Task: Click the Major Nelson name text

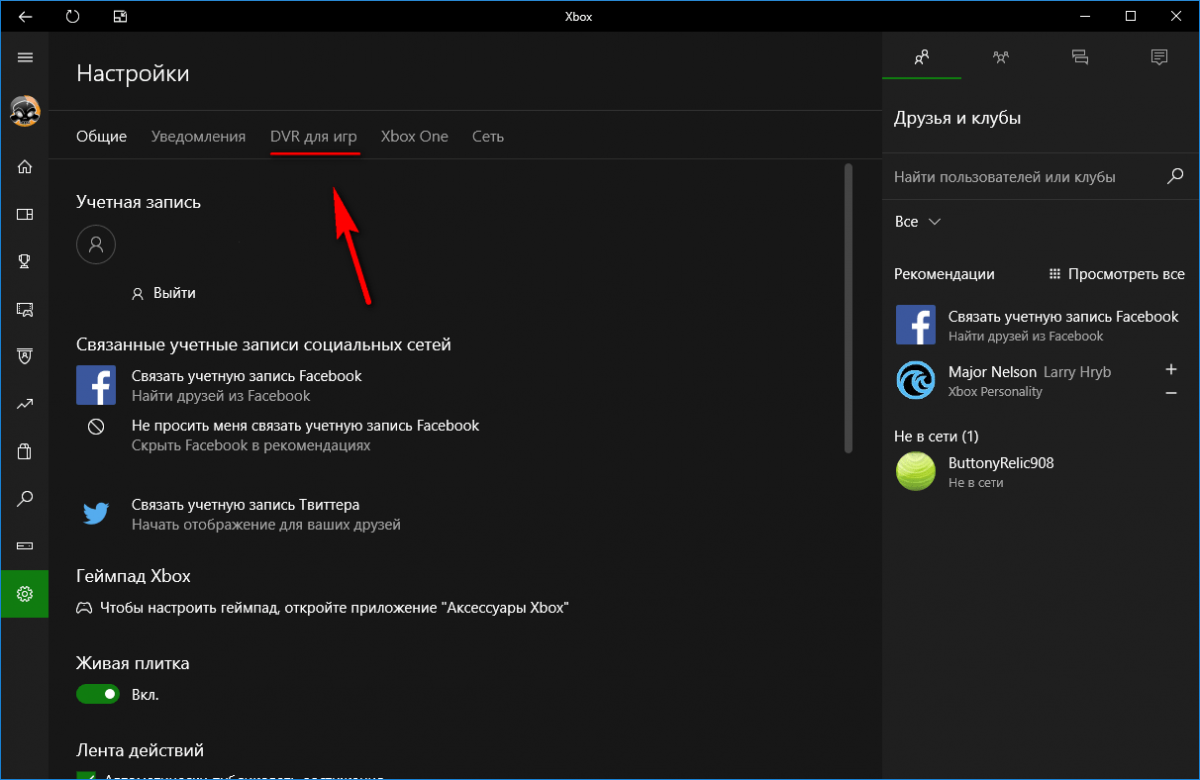Action: [992, 371]
